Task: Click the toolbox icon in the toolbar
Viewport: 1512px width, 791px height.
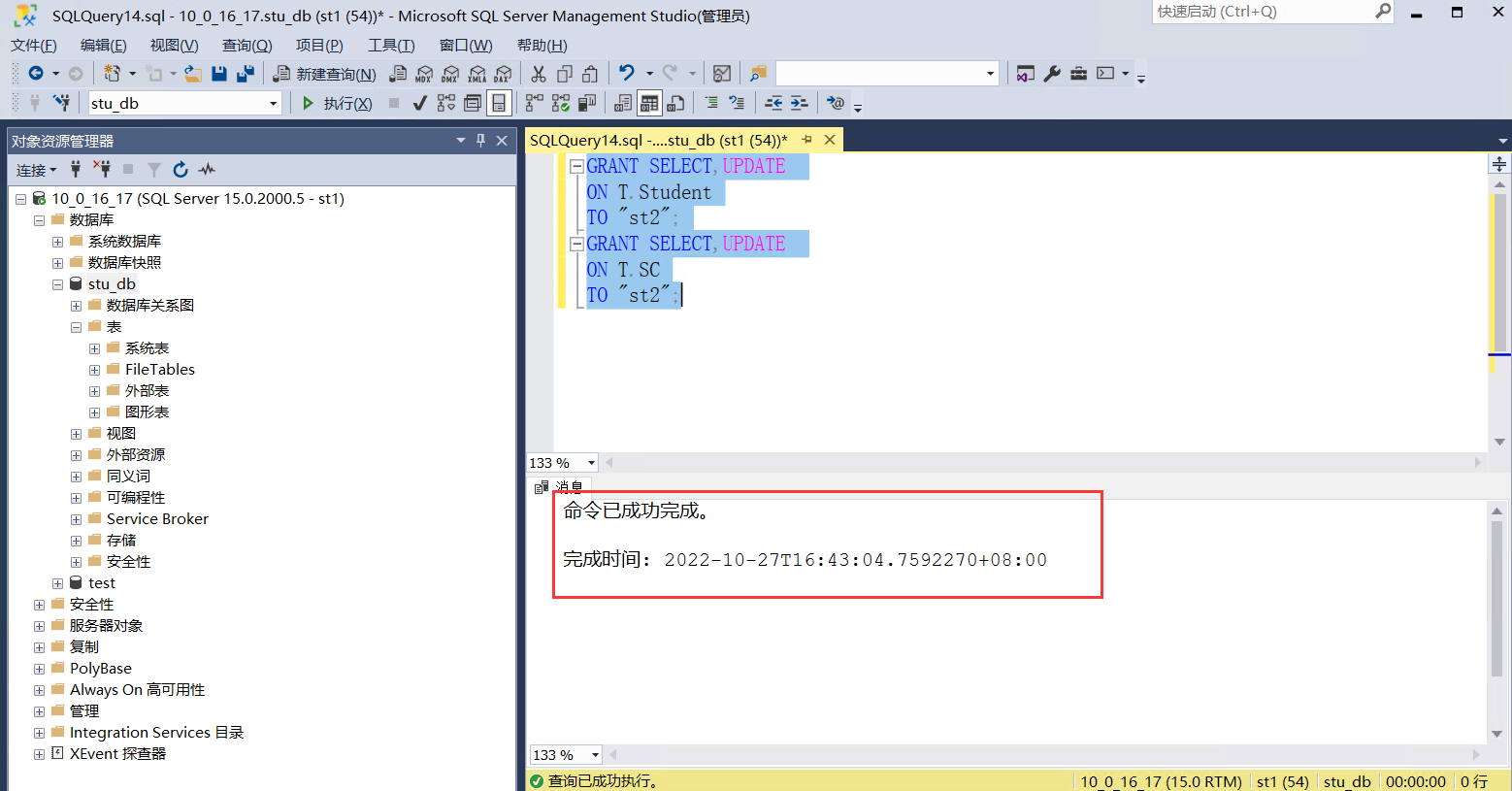Action: tap(1078, 74)
